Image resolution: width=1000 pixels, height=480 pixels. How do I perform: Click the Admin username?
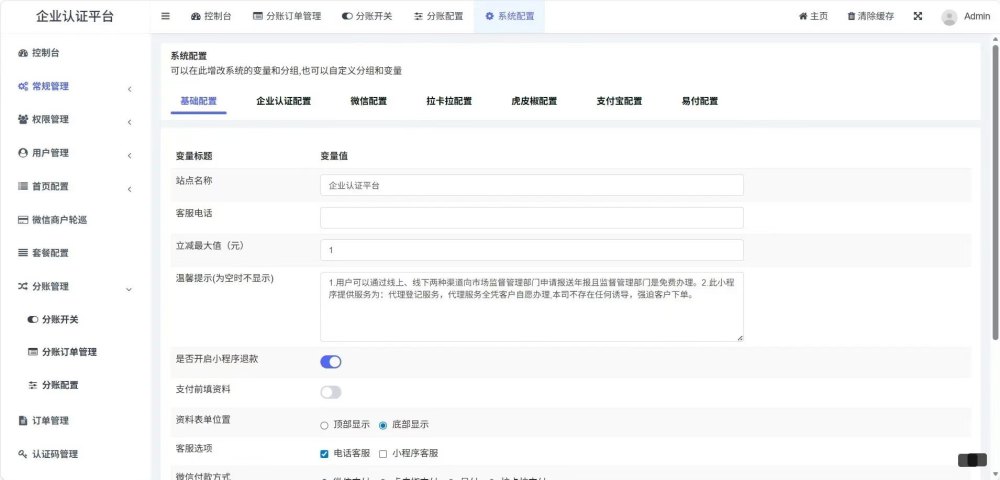976,17
